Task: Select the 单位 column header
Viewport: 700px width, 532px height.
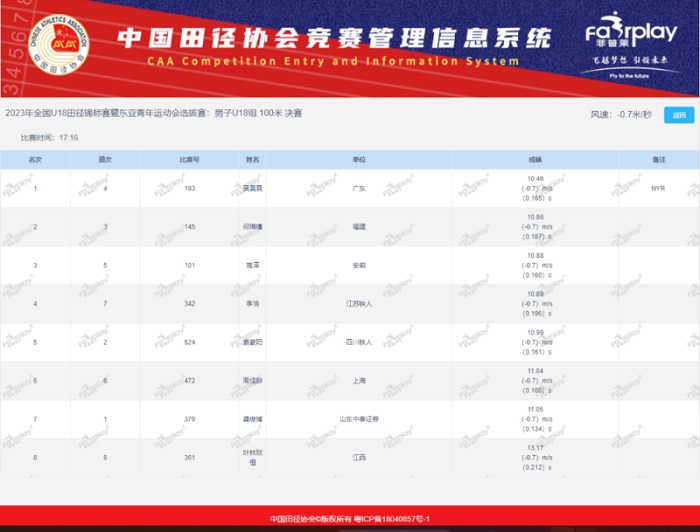Action: (x=359, y=160)
